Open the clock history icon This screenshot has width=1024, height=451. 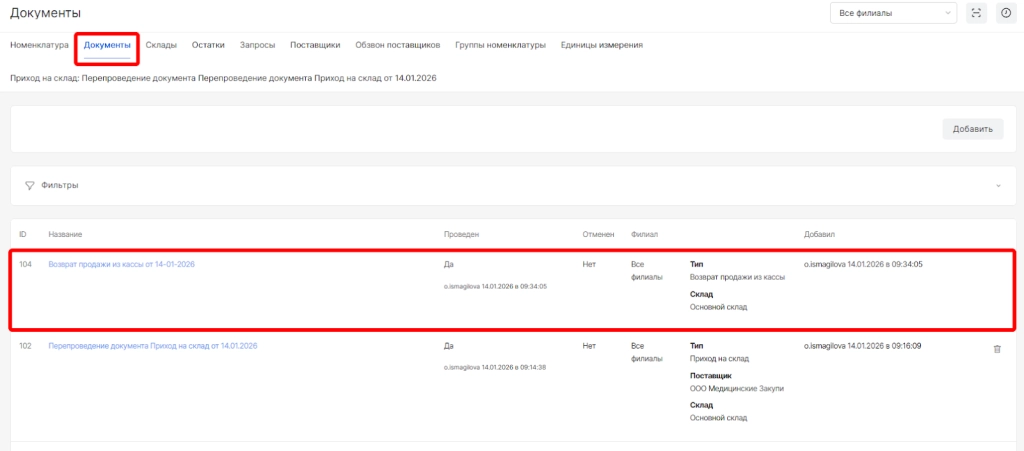(x=1006, y=13)
